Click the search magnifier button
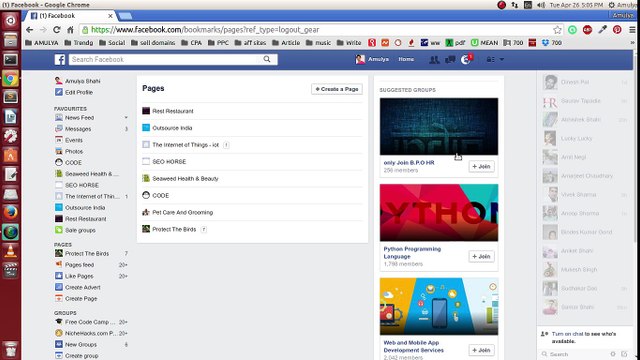The image size is (640, 360). point(267,59)
